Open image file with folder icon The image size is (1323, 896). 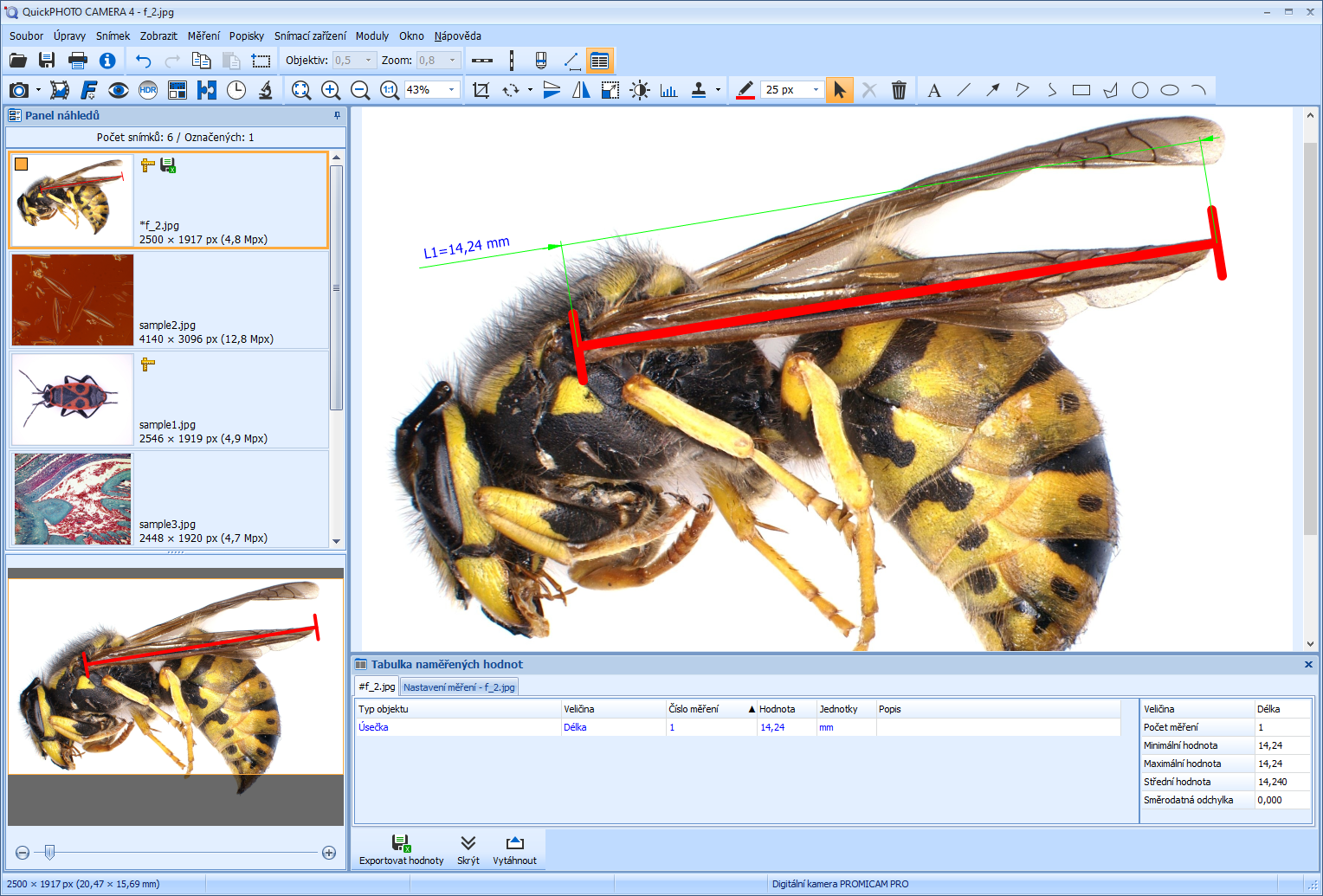click(18, 61)
